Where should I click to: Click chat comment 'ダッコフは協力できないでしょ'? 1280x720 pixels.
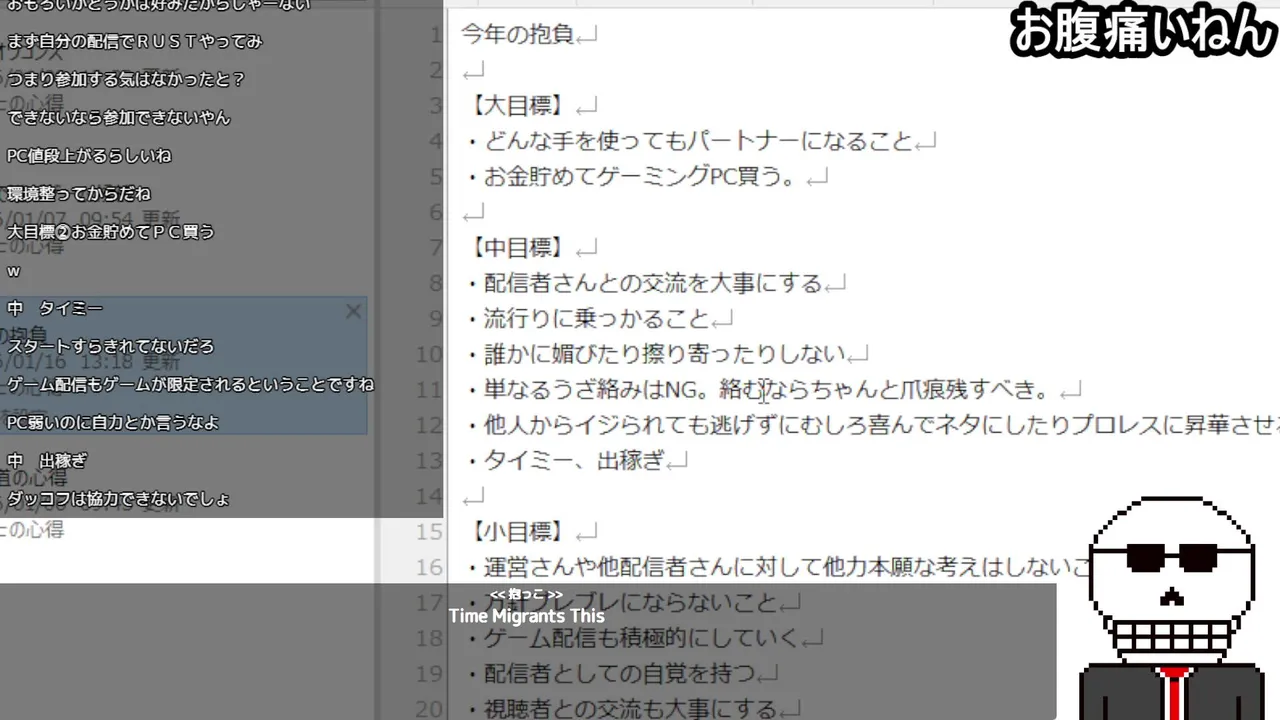coord(118,499)
